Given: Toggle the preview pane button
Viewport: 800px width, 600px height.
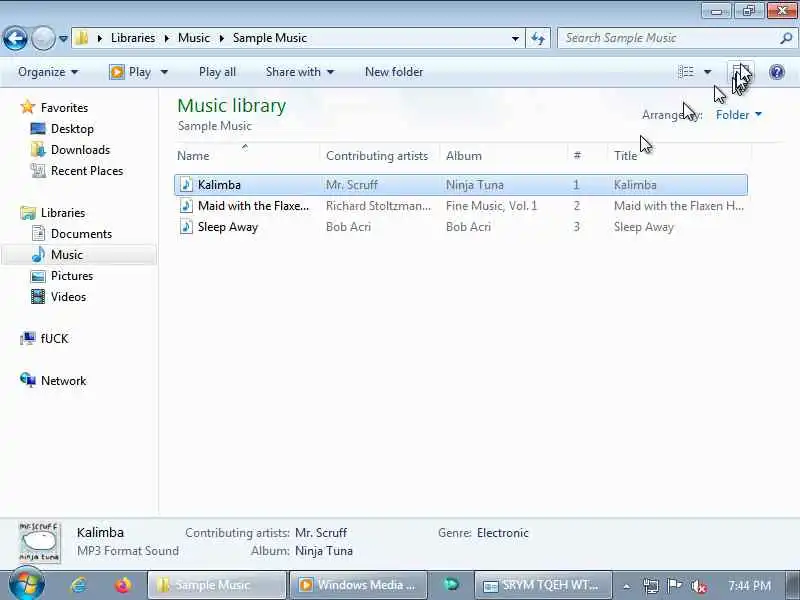Looking at the screenshot, I should (740, 72).
